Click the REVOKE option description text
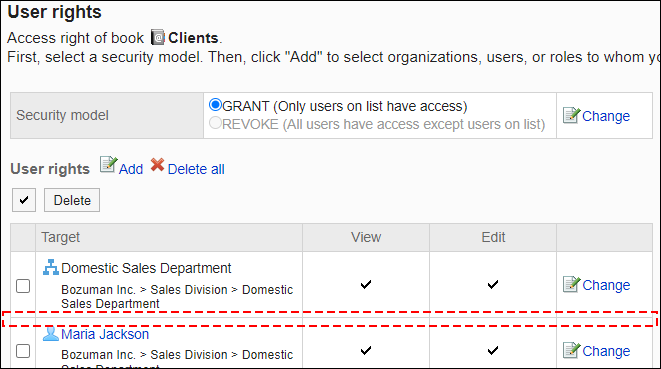This screenshot has width=661, height=369. 384,124
